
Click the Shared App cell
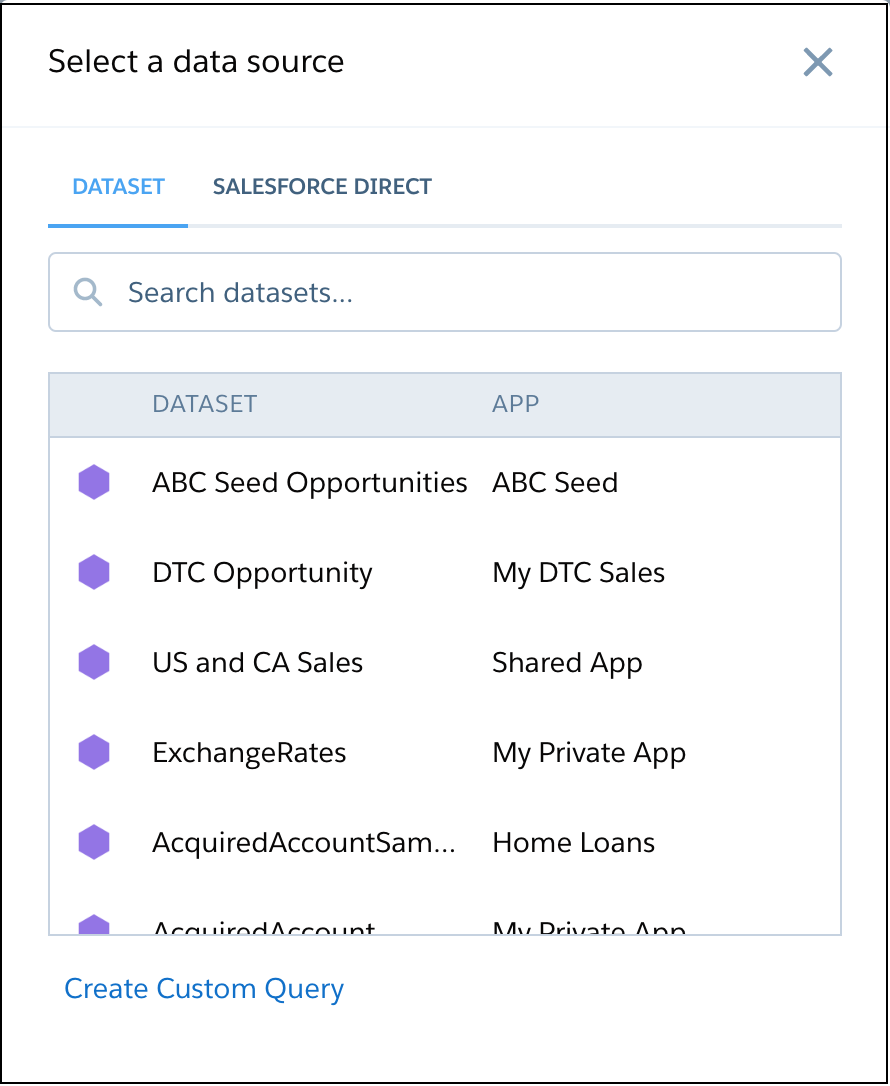567,664
